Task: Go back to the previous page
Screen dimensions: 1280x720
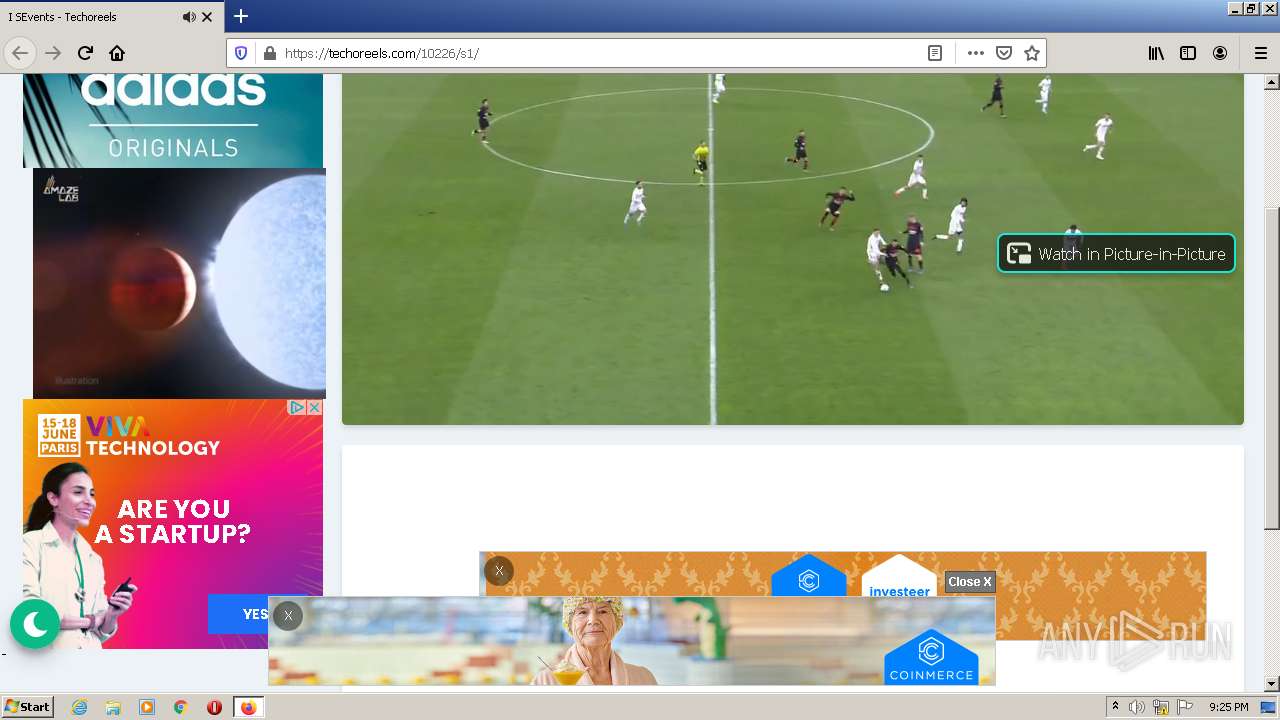Action: point(20,53)
